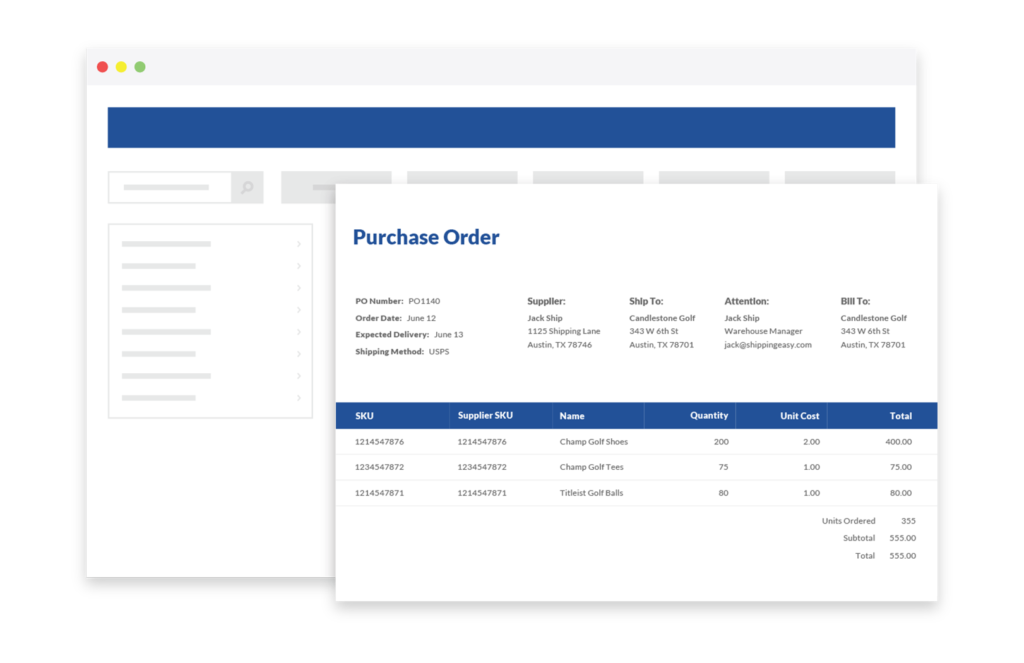
Task: Expand the second sidebar entry chevron
Action: click(x=298, y=266)
